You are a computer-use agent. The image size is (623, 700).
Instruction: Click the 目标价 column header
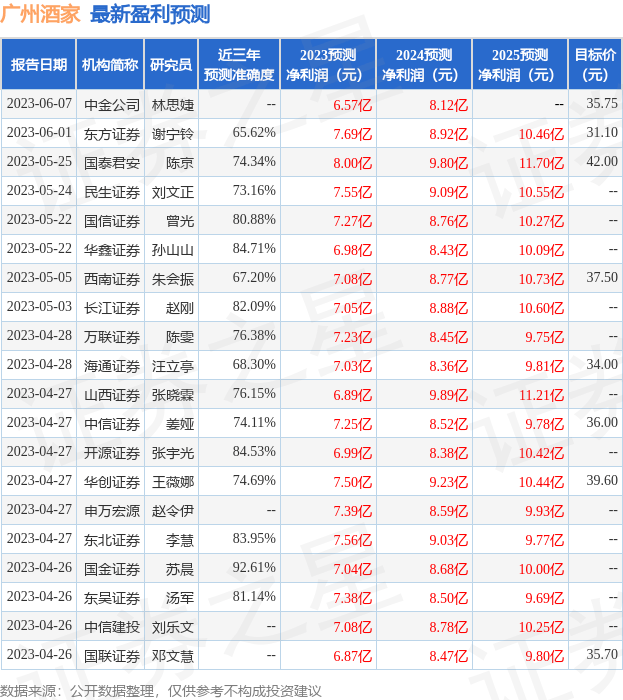pyautogui.click(x=595, y=65)
